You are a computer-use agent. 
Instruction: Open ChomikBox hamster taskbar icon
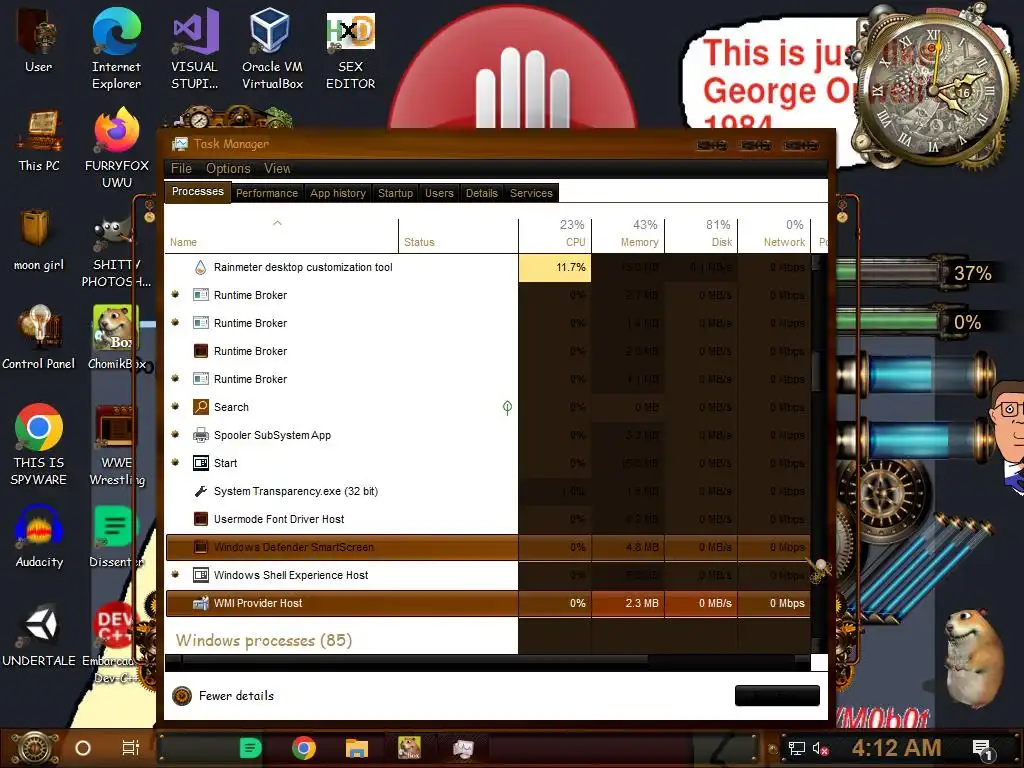[x=409, y=748]
